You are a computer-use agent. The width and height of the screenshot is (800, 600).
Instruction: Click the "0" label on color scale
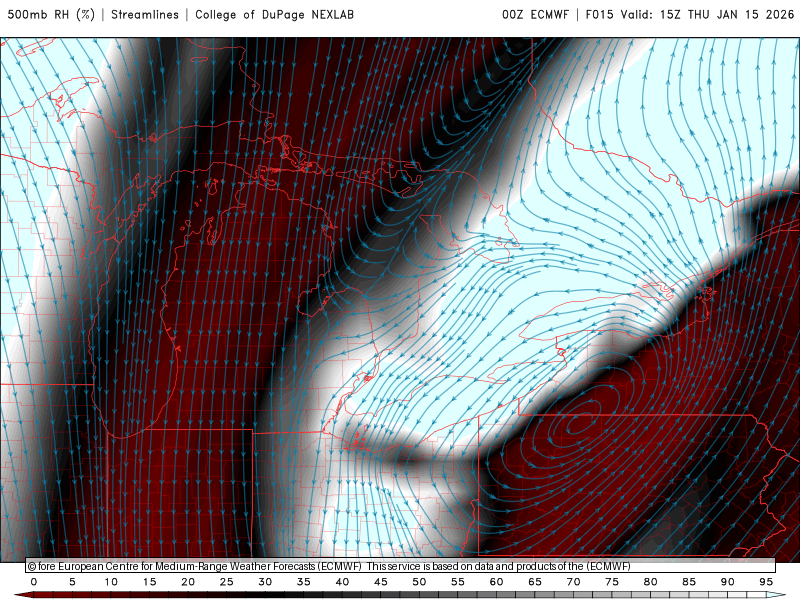pos(34,582)
